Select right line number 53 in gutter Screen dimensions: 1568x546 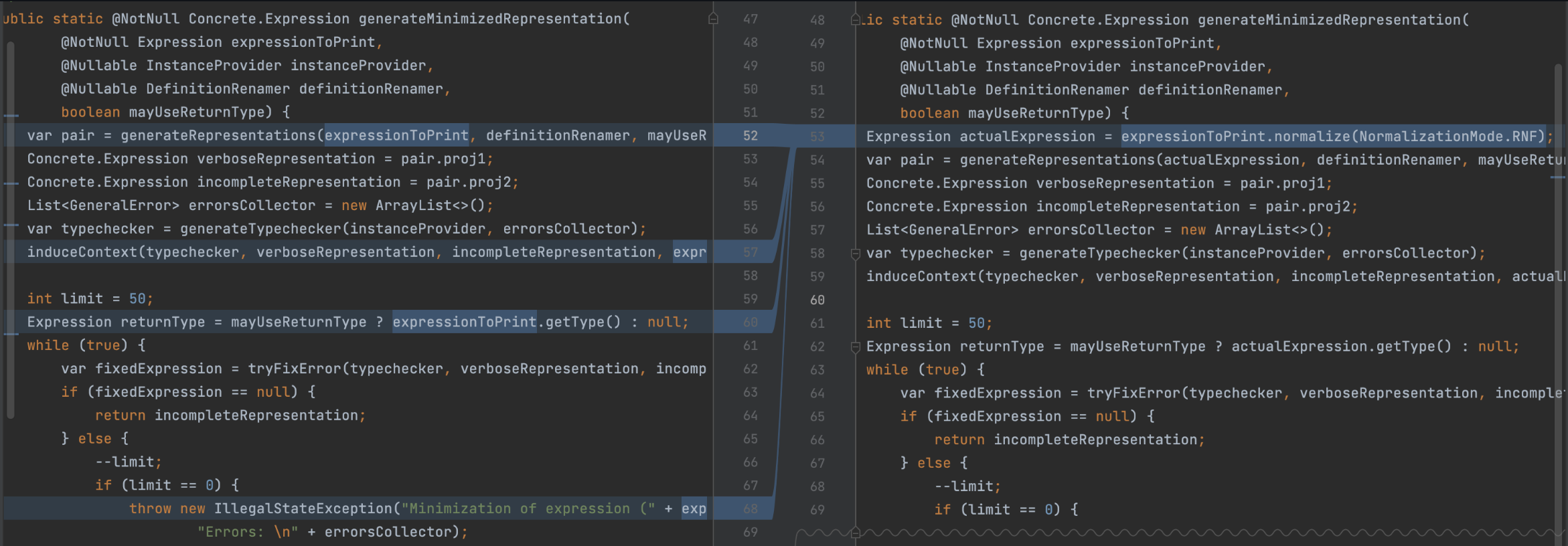pos(817,136)
